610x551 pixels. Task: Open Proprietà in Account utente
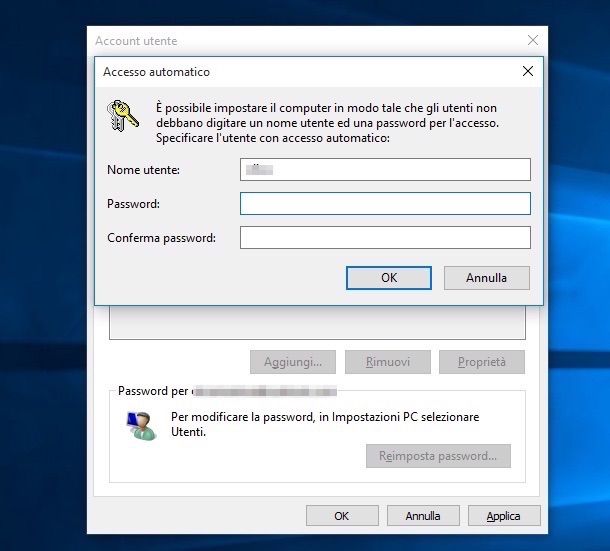[x=482, y=362]
